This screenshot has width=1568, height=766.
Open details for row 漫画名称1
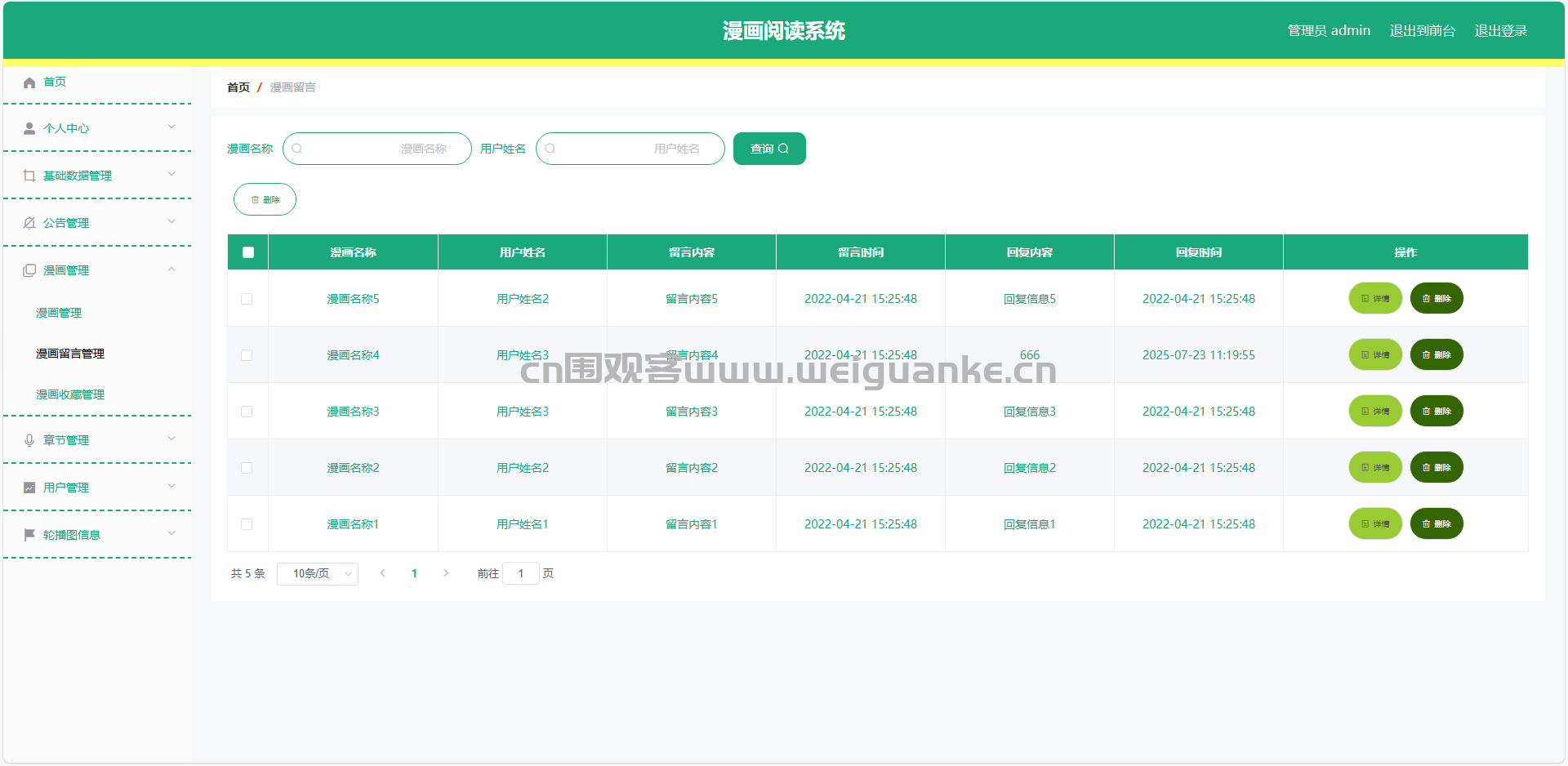(1375, 524)
